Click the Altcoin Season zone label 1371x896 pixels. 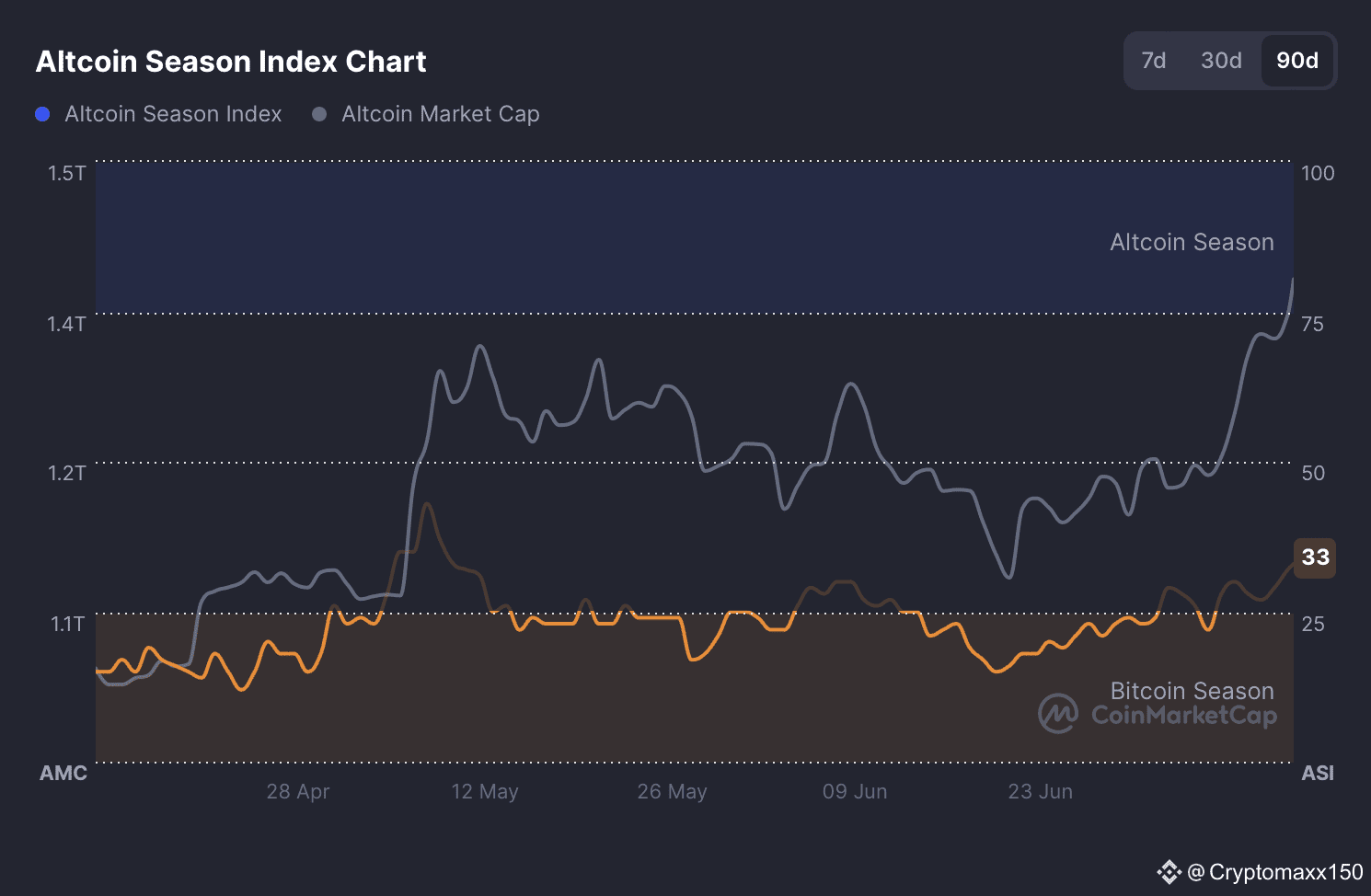click(1192, 242)
